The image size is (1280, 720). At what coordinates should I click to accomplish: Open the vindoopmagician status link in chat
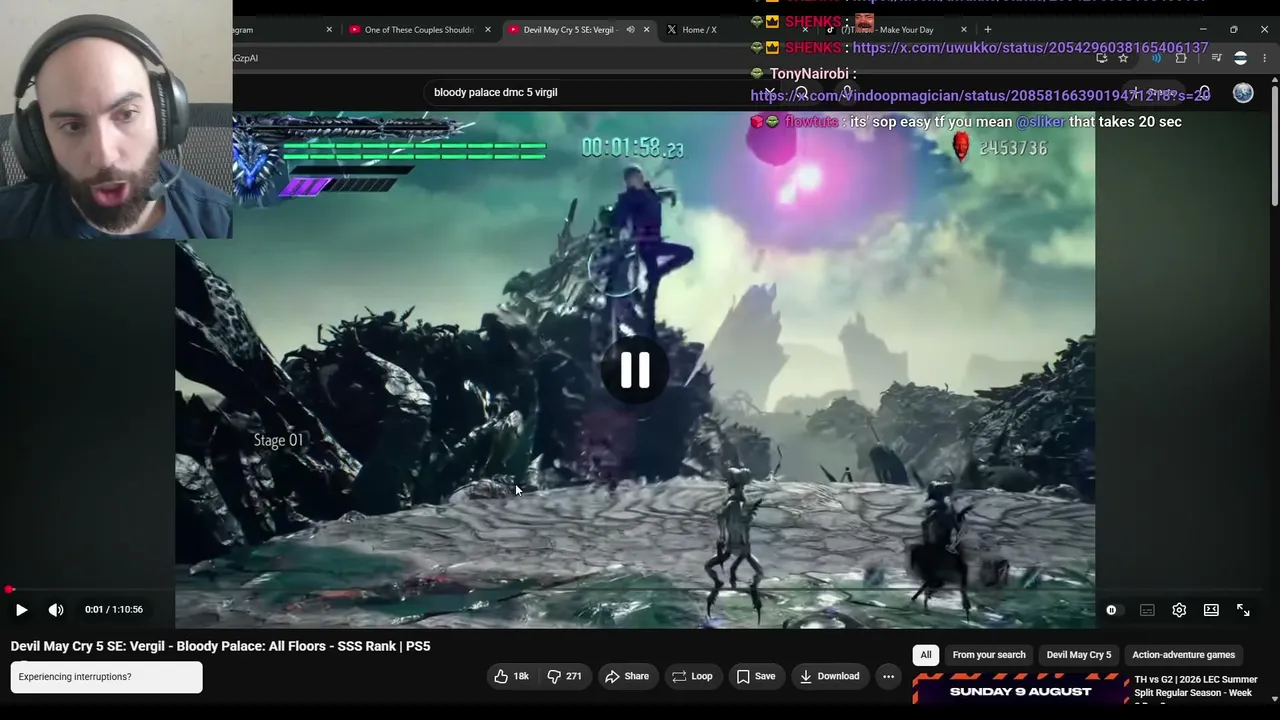(980, 96)
